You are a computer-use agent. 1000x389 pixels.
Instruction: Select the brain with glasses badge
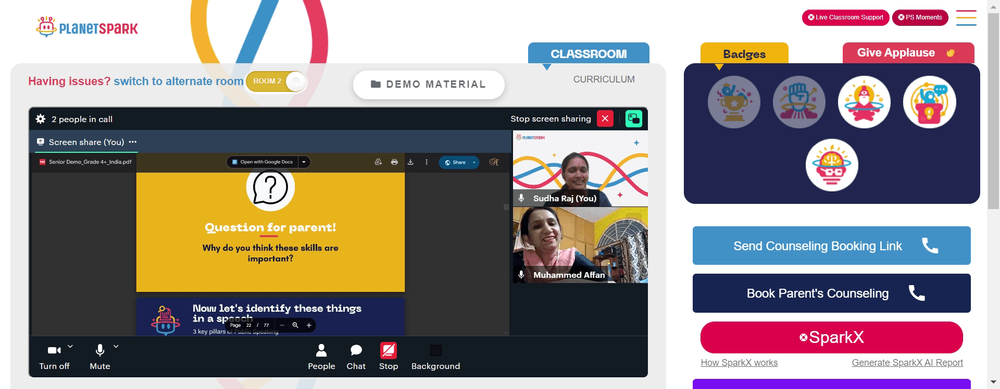coord(832,165)
